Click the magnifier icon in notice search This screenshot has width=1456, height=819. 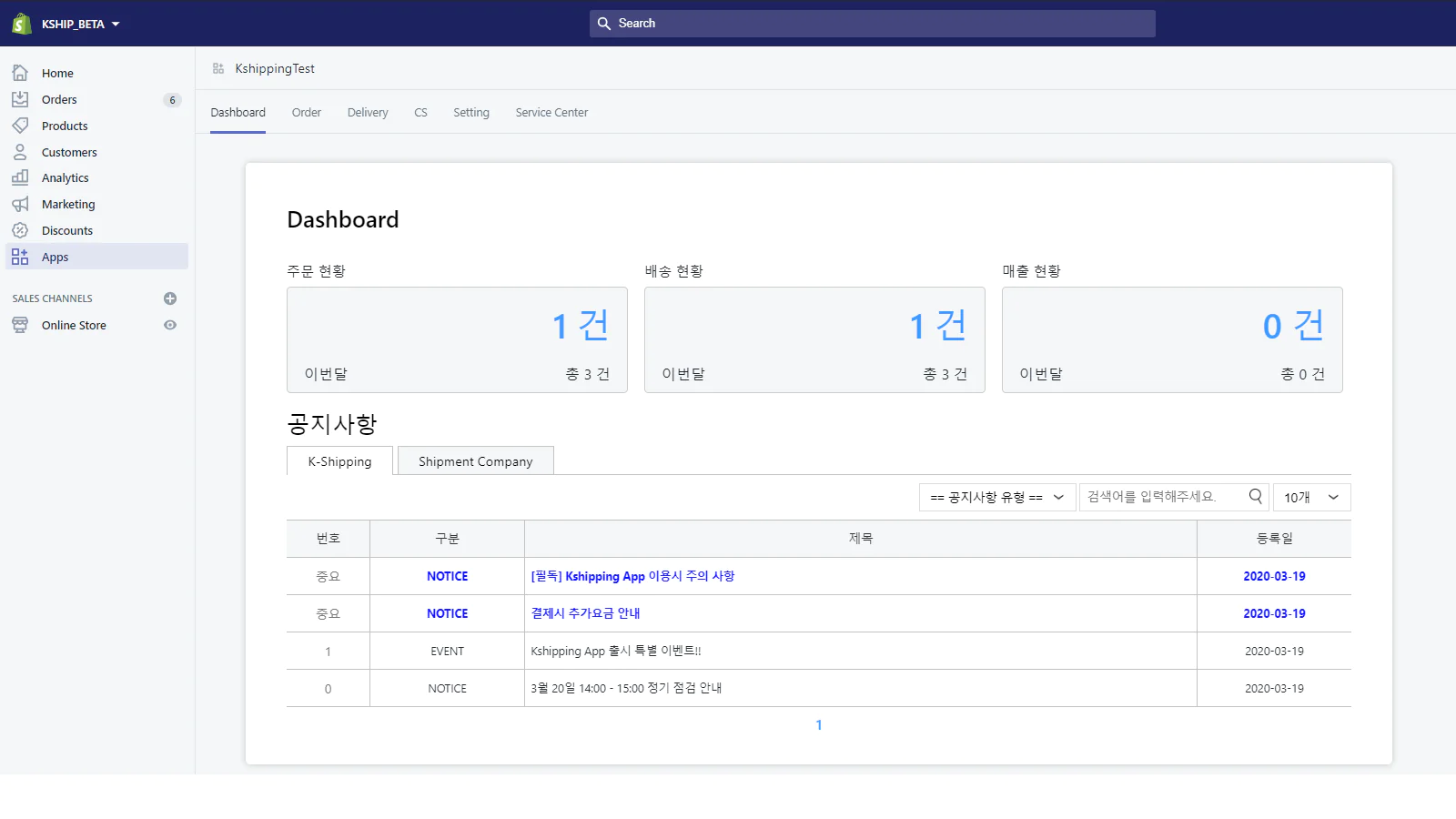[1255, 496]
